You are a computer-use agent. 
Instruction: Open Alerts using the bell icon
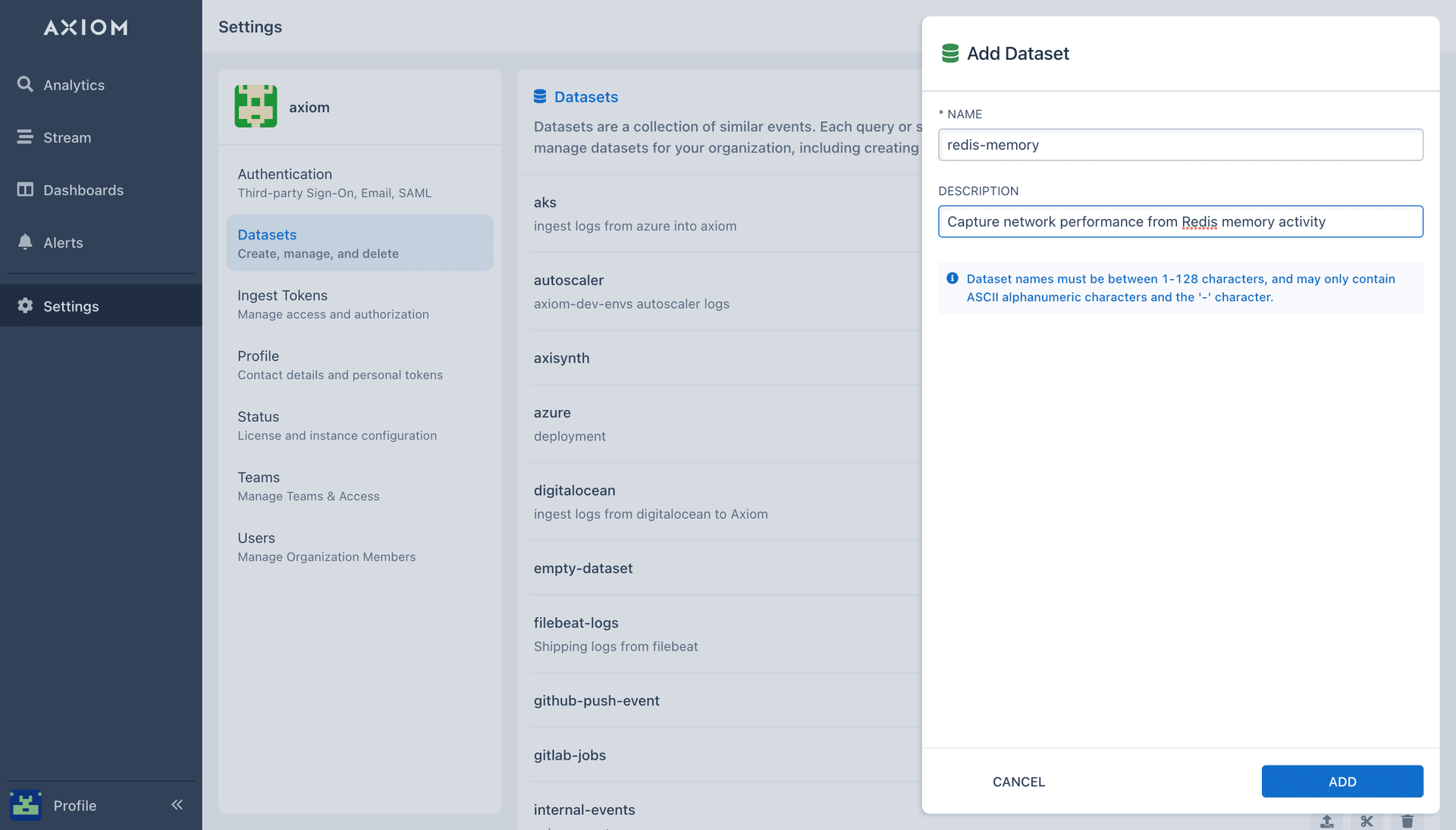tap(25, 242)
